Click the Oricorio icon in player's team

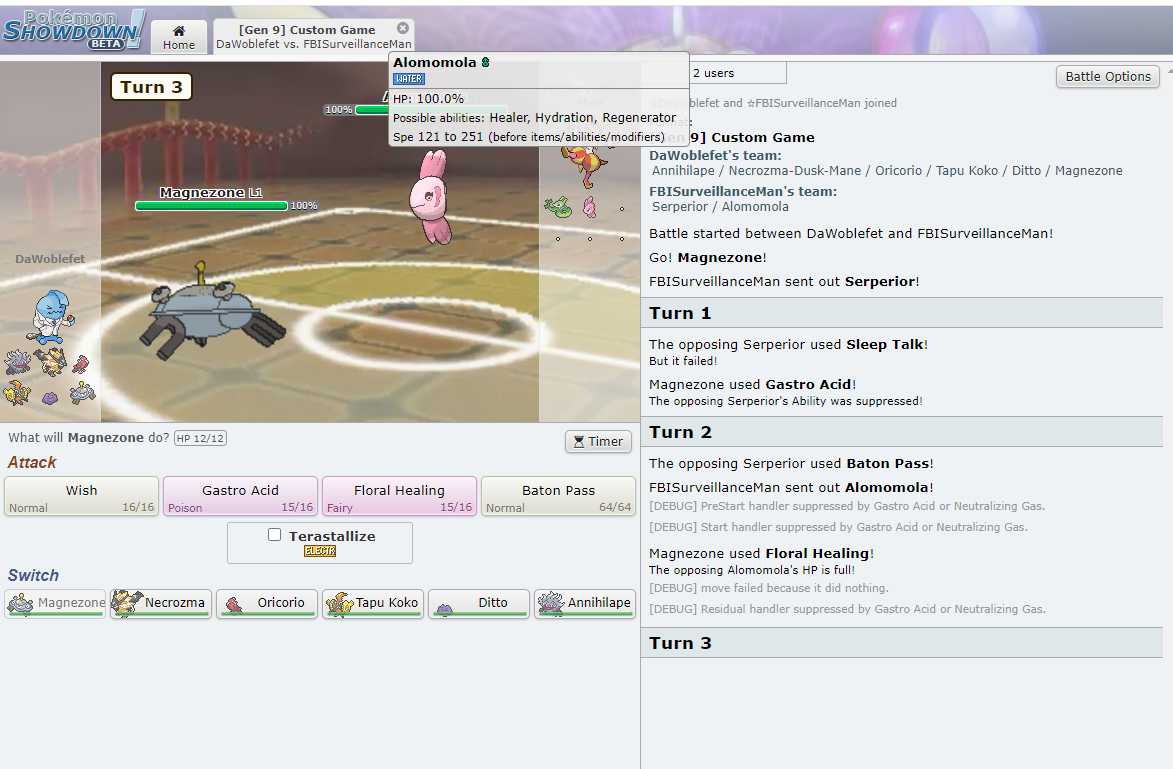(81, 364)
